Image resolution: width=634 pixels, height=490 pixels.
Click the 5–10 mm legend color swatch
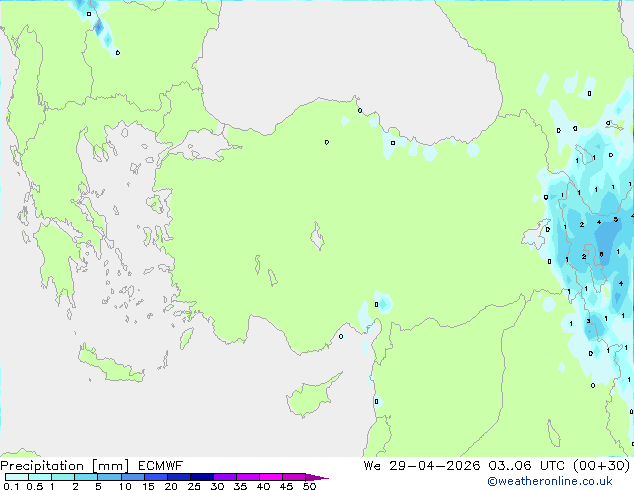tap(109, 477)
